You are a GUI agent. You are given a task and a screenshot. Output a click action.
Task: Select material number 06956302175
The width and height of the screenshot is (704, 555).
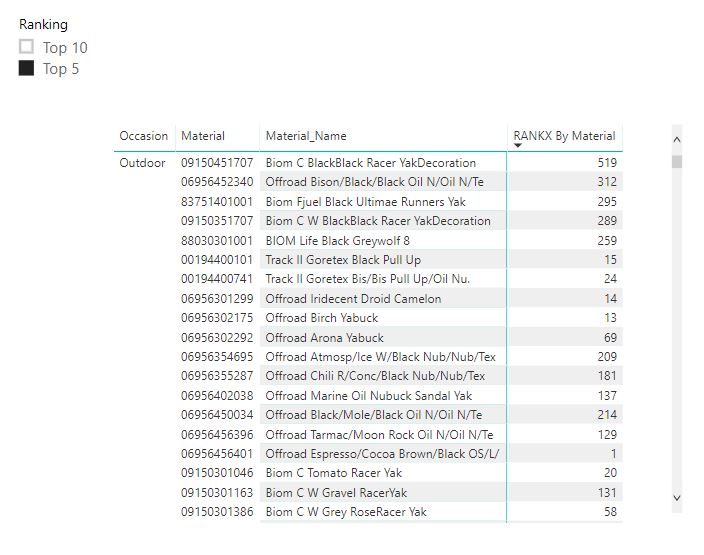pos(217,318)
